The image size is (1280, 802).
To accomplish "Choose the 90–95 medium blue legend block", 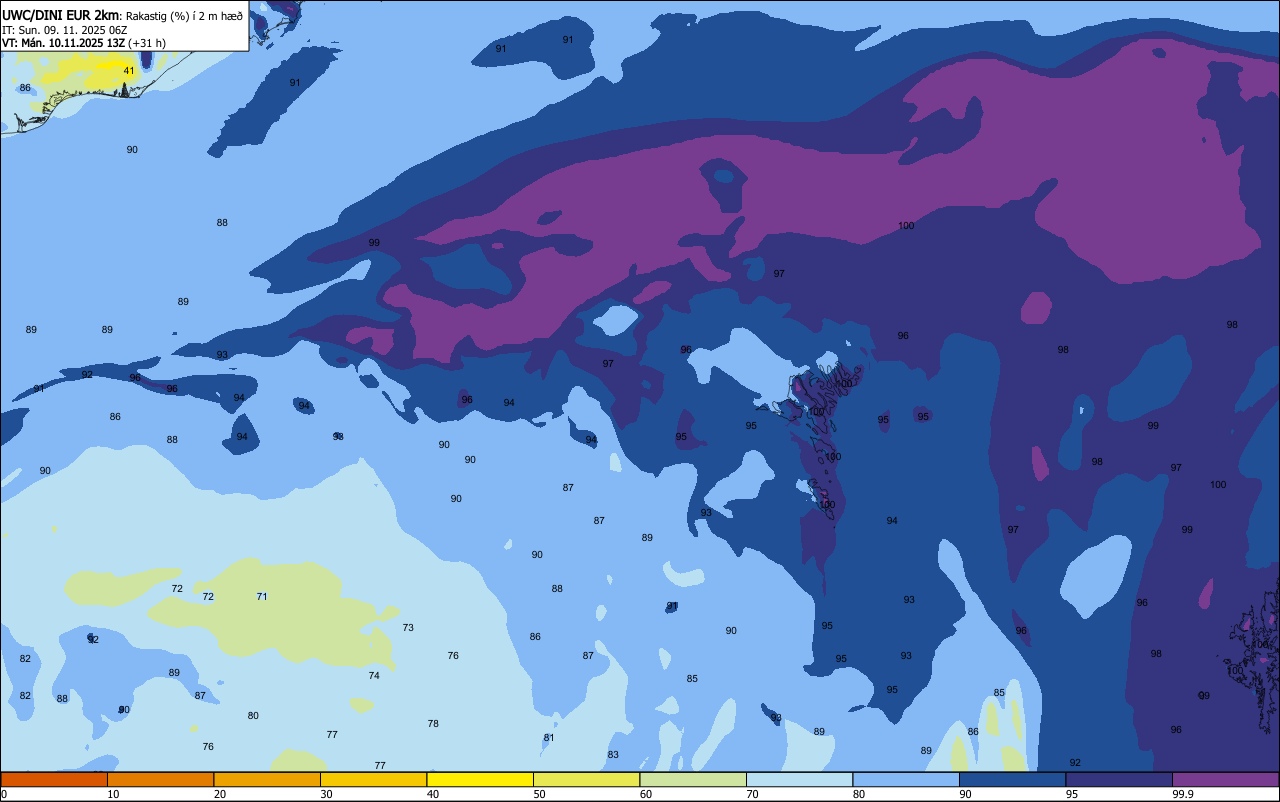I will coord(1012,779).
